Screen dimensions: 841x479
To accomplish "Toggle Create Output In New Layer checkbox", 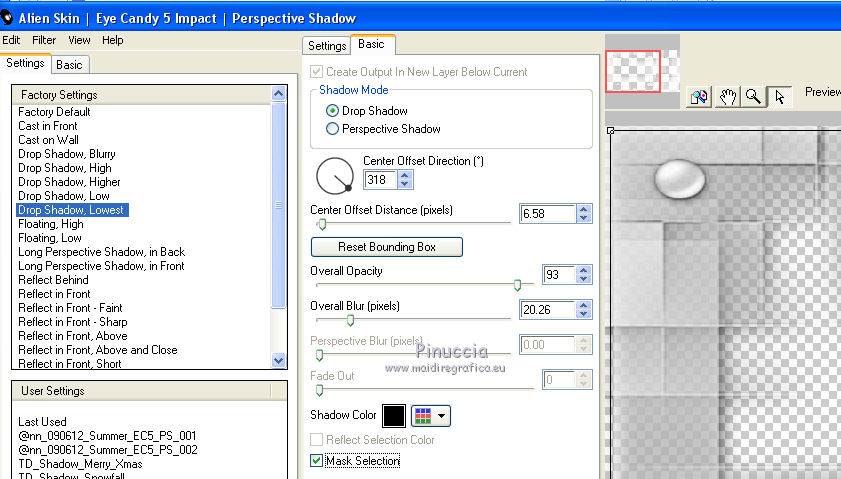I will click(x=316, y=71).
